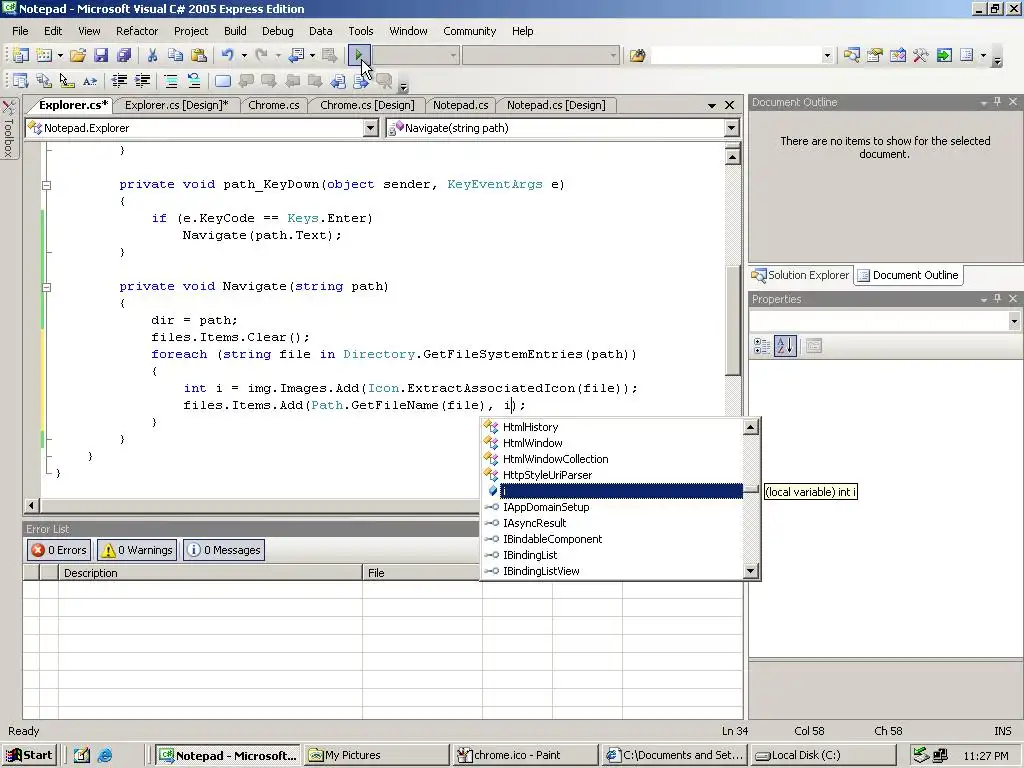Switch to the Solution Explorer tab
Viewport: 1024px width, 768px height.
(801, 275)
